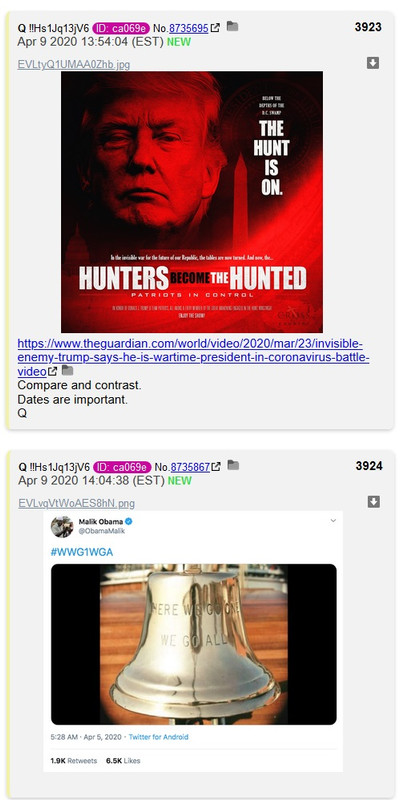Open file link EVLvqVtWoAES8hN.png
Viewport: 412px width, 800px height.
(x=76, y=504)
